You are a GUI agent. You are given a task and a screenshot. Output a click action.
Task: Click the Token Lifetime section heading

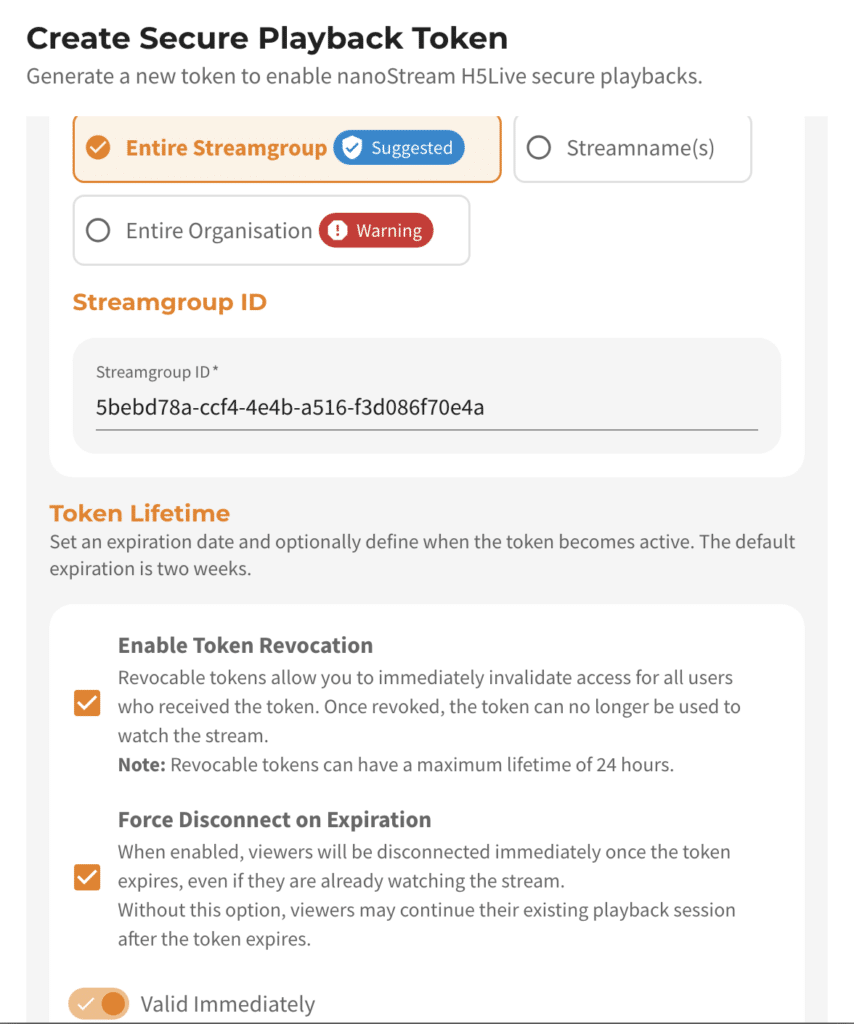click(x=139, y=513)
